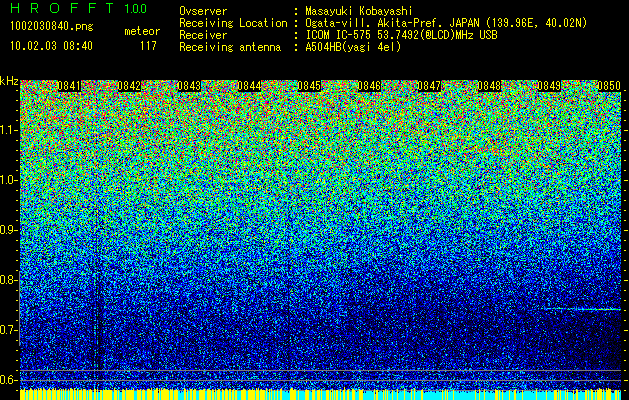Screen dimensions: 629x400
Task: Select the receiver text ICOM IC-575
Action: click(339, 35)
